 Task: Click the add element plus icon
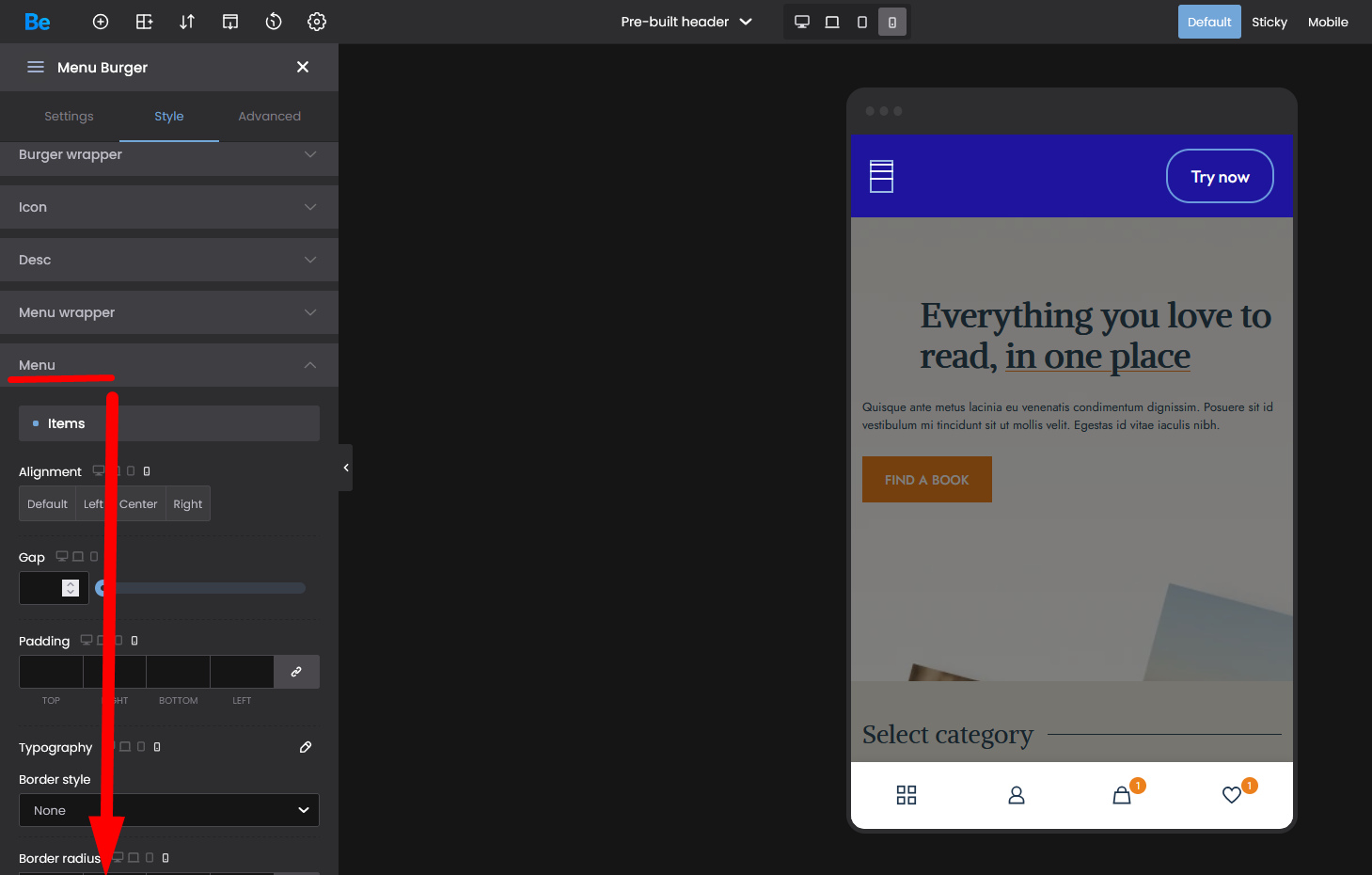click(x=101, y=22)
